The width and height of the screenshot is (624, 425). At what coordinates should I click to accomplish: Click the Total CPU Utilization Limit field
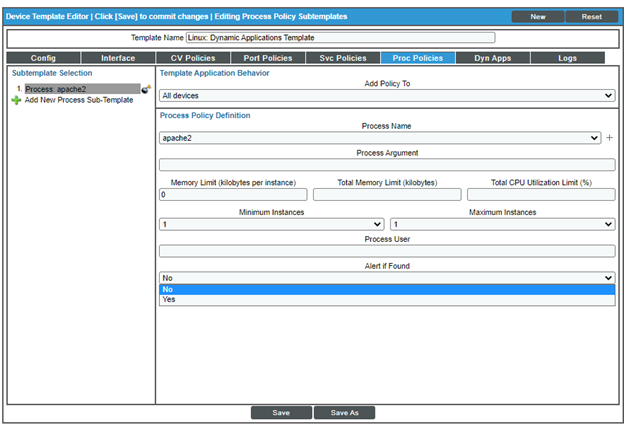(541, 195)
